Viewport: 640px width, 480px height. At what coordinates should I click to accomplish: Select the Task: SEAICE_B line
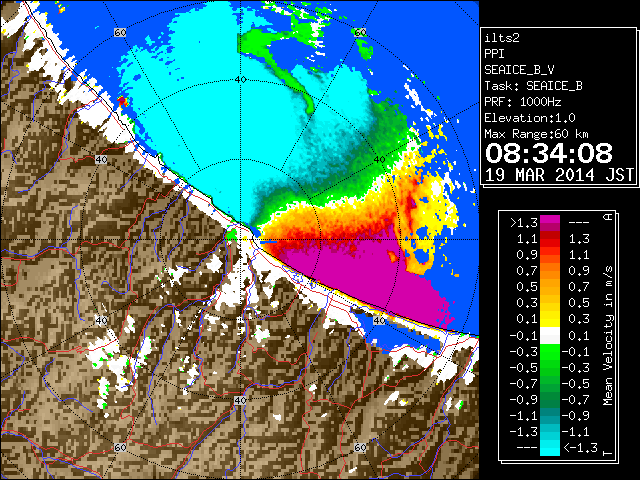point(533,86)
